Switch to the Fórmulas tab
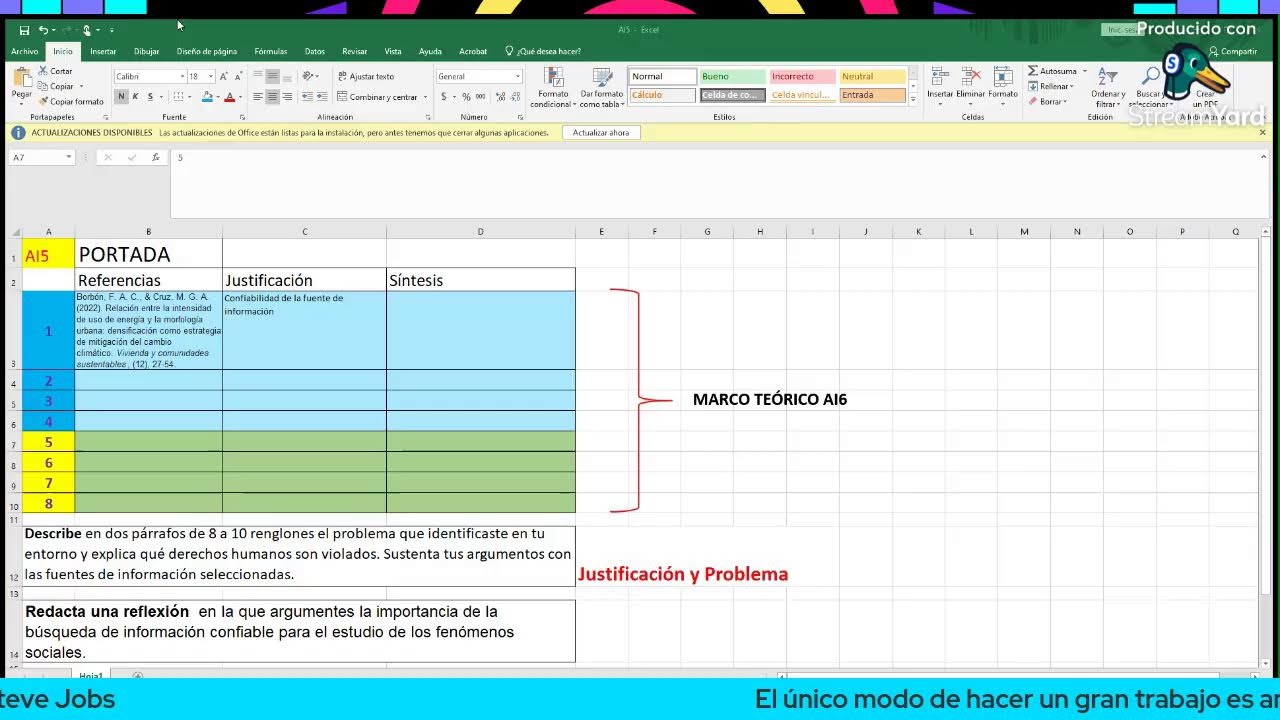The height and width of the screenshot is (720, 1280). pyautogui.click(x=271, y=51)
